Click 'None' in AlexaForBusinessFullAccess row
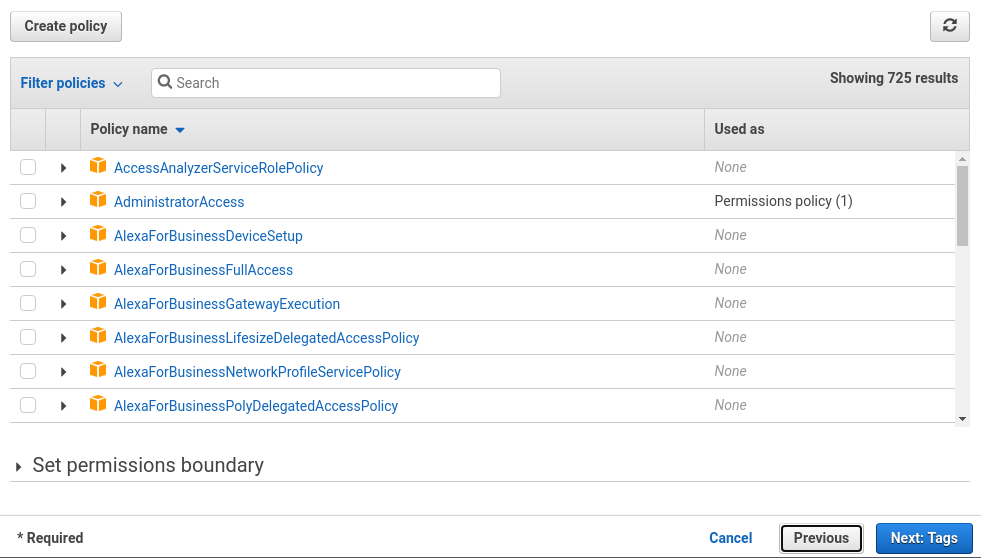Image resolution: width=981 pixels, height=558 pixels. coord(730,269)
